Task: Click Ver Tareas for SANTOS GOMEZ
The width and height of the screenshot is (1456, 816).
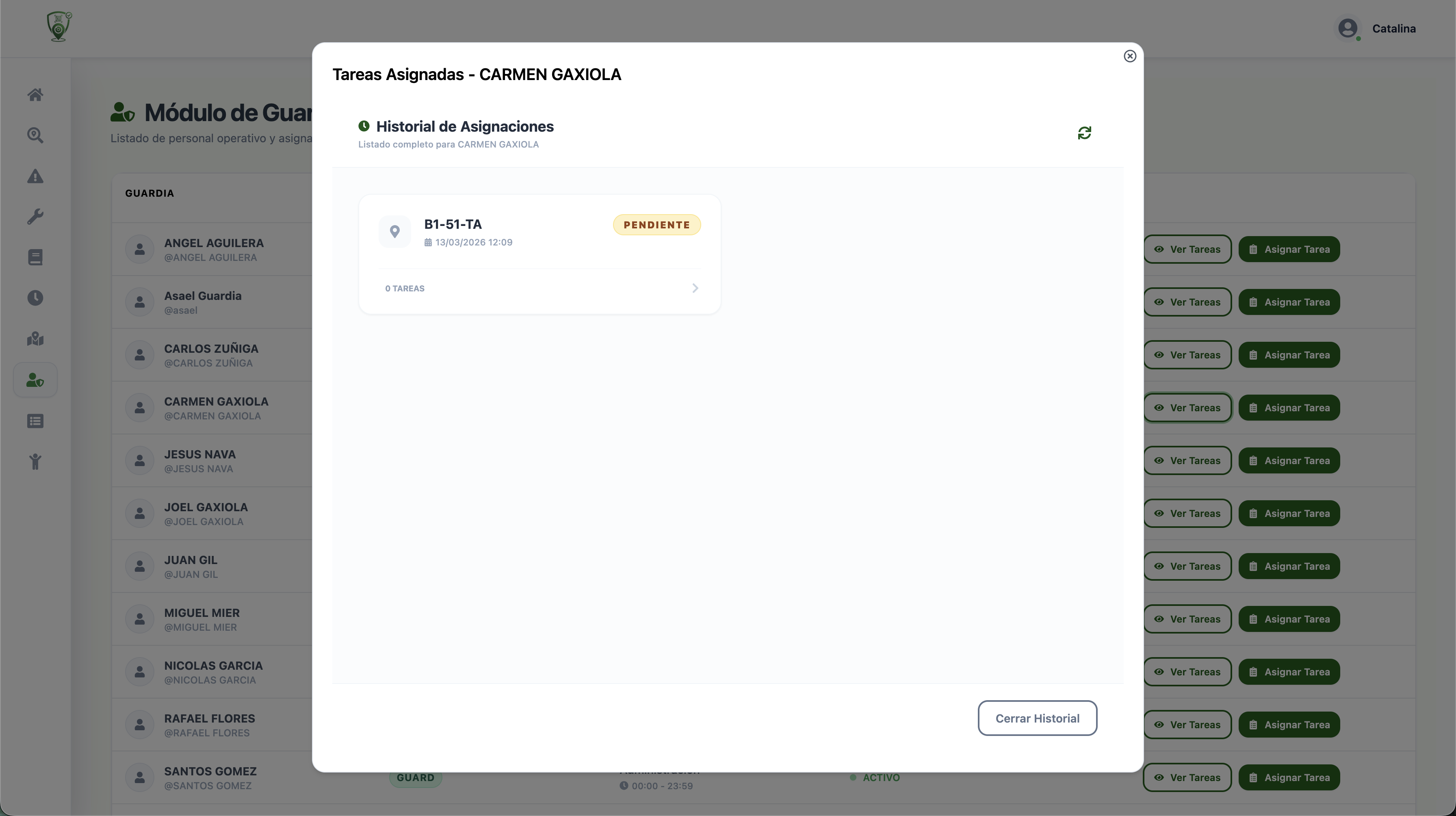Action: [1187, 777]
